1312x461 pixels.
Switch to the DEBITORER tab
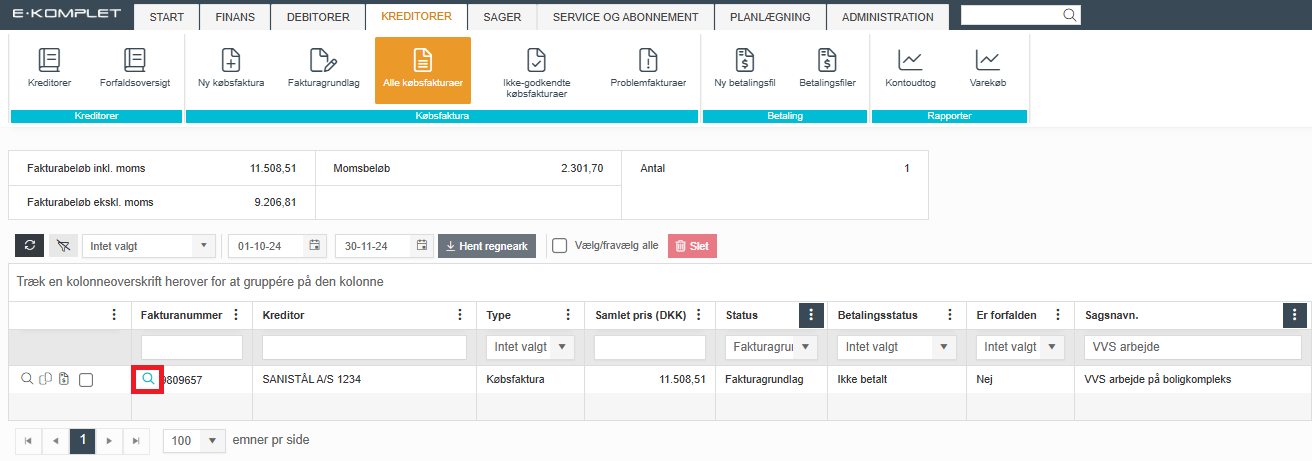[318, 17]
